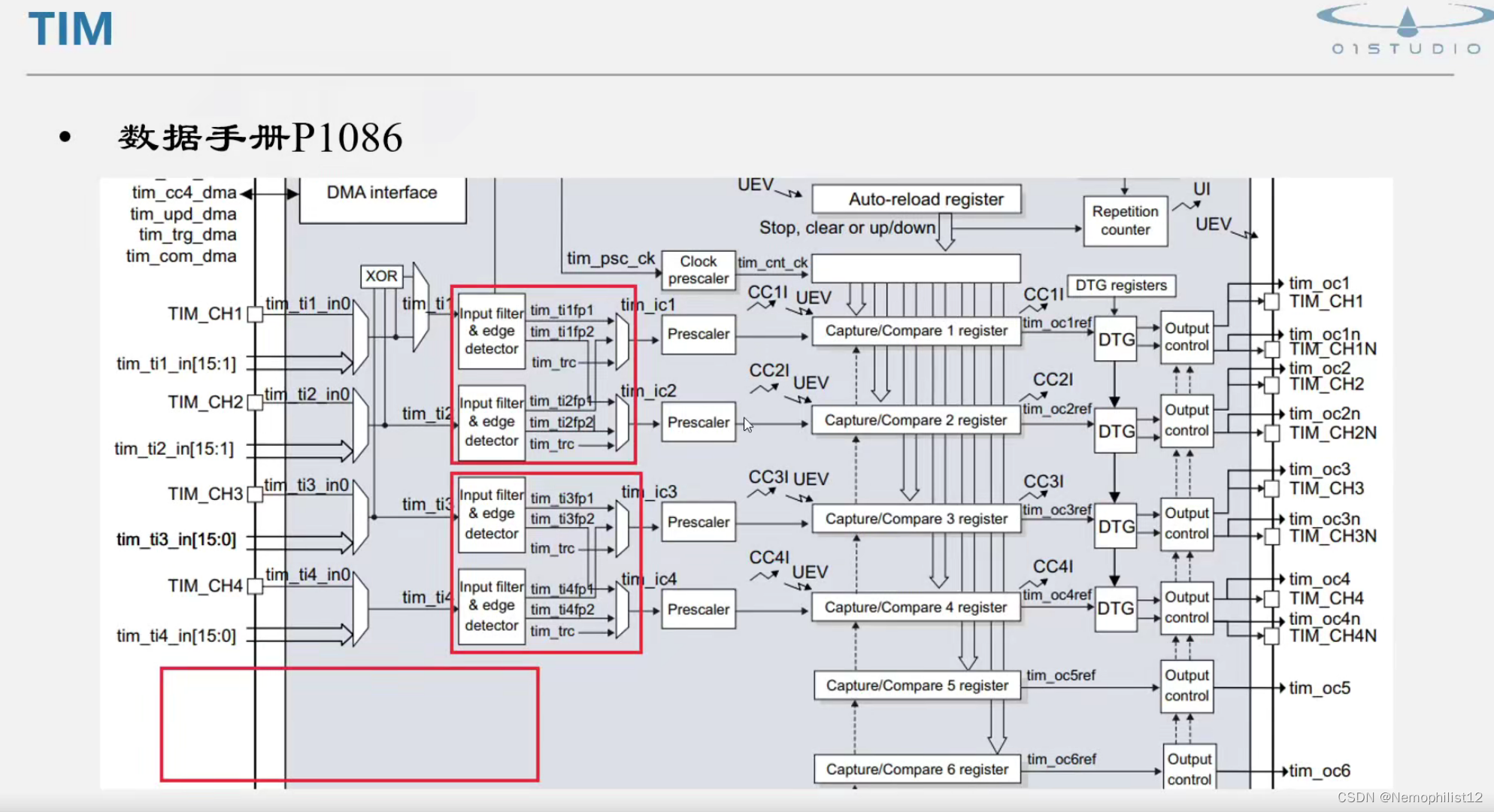1494x812 pixels.
Task: Select the Prescaler block after tim_ic3
Action: pos(699,522)
